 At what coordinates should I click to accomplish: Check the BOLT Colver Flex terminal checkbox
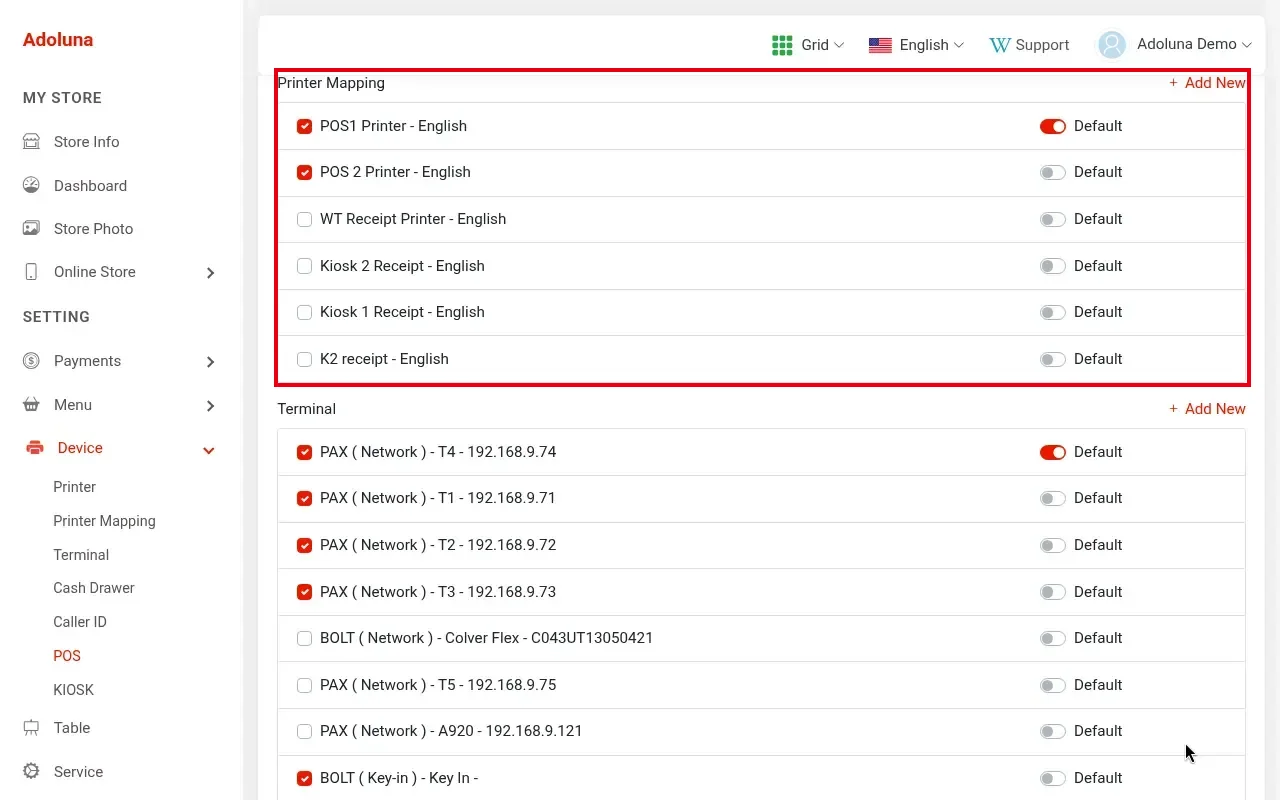tap(305, 638)
